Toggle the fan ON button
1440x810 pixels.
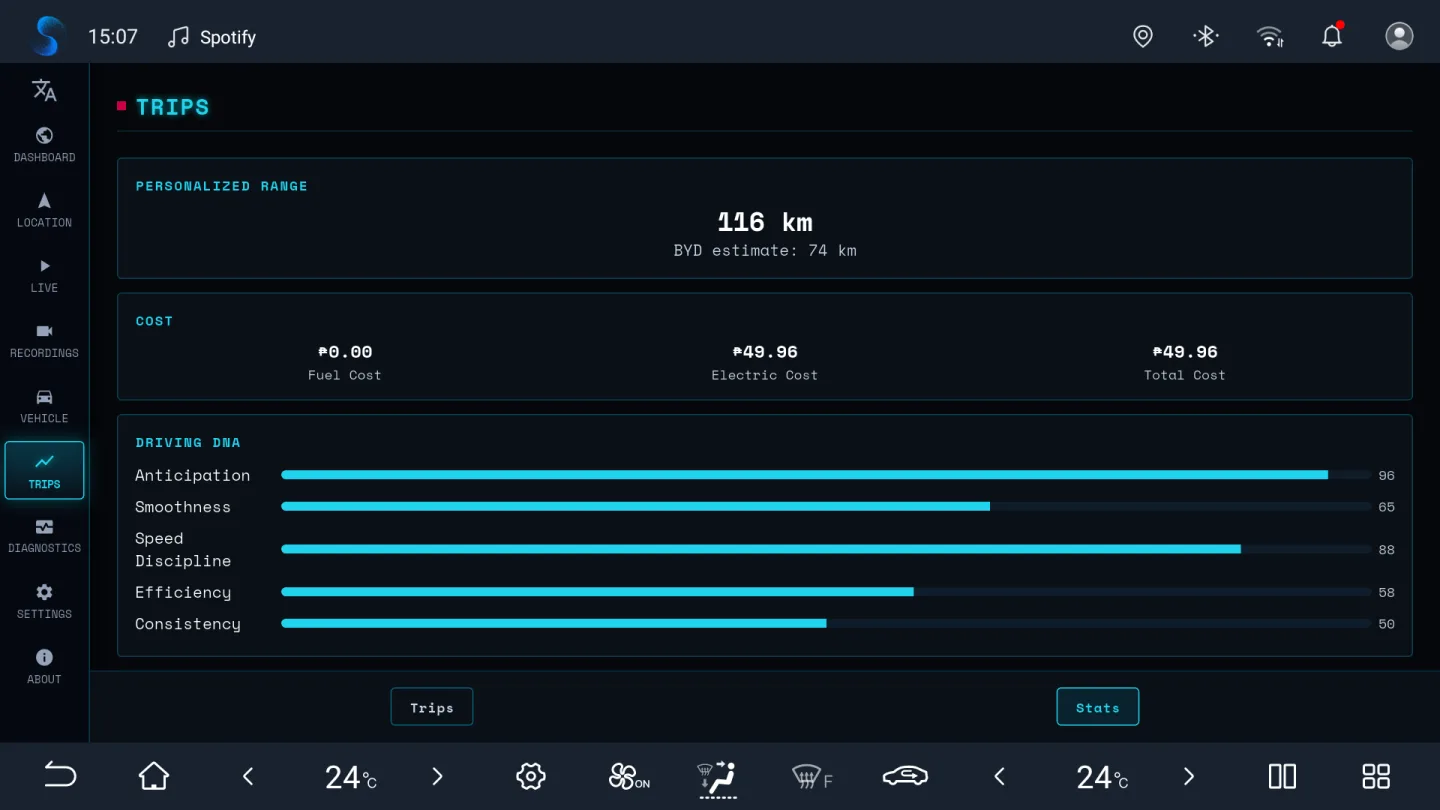(x=628, y=776)
